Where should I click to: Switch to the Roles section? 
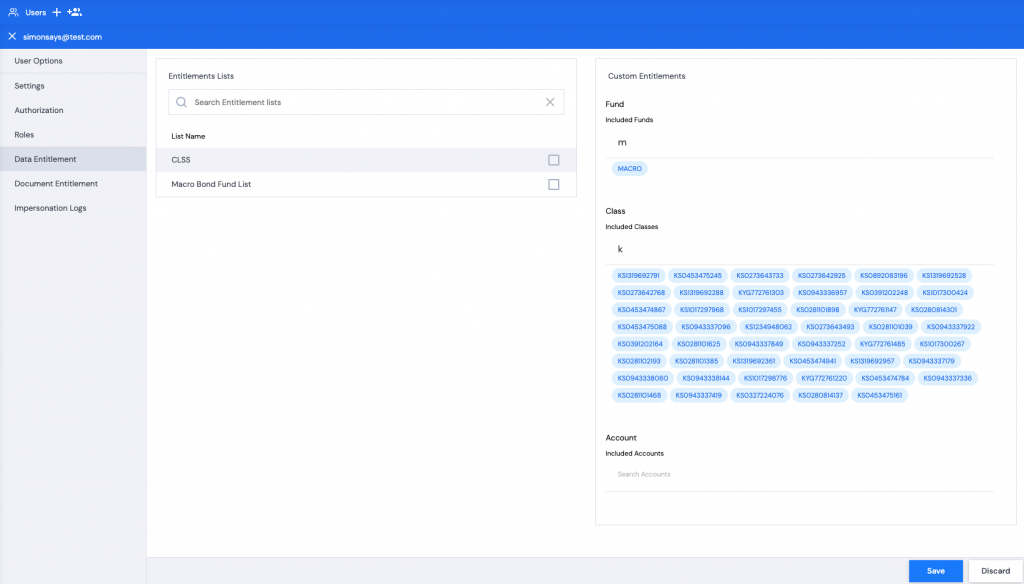73,135
